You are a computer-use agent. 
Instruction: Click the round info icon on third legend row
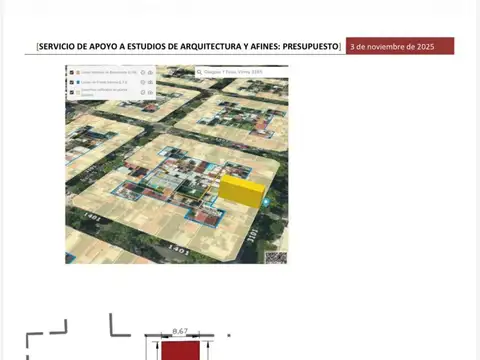(x=143, y=92)
